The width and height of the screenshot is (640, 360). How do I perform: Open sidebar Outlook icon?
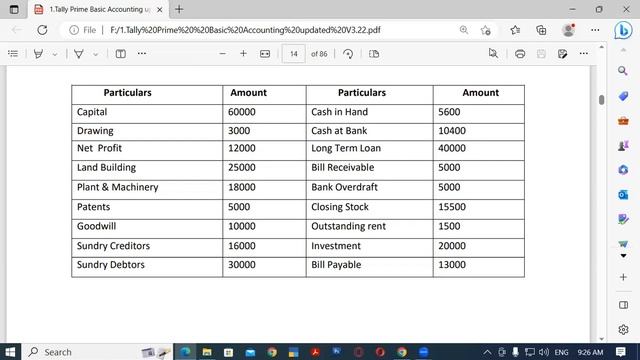pos(623,195)
